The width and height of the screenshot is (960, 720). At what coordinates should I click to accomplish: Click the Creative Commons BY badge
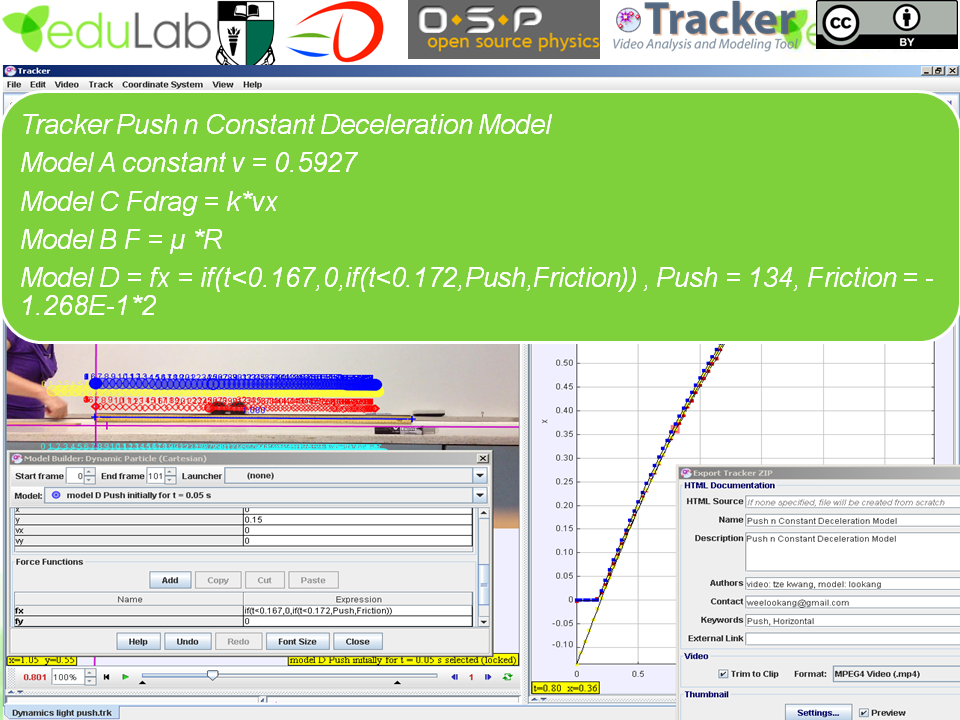(888, 24)
